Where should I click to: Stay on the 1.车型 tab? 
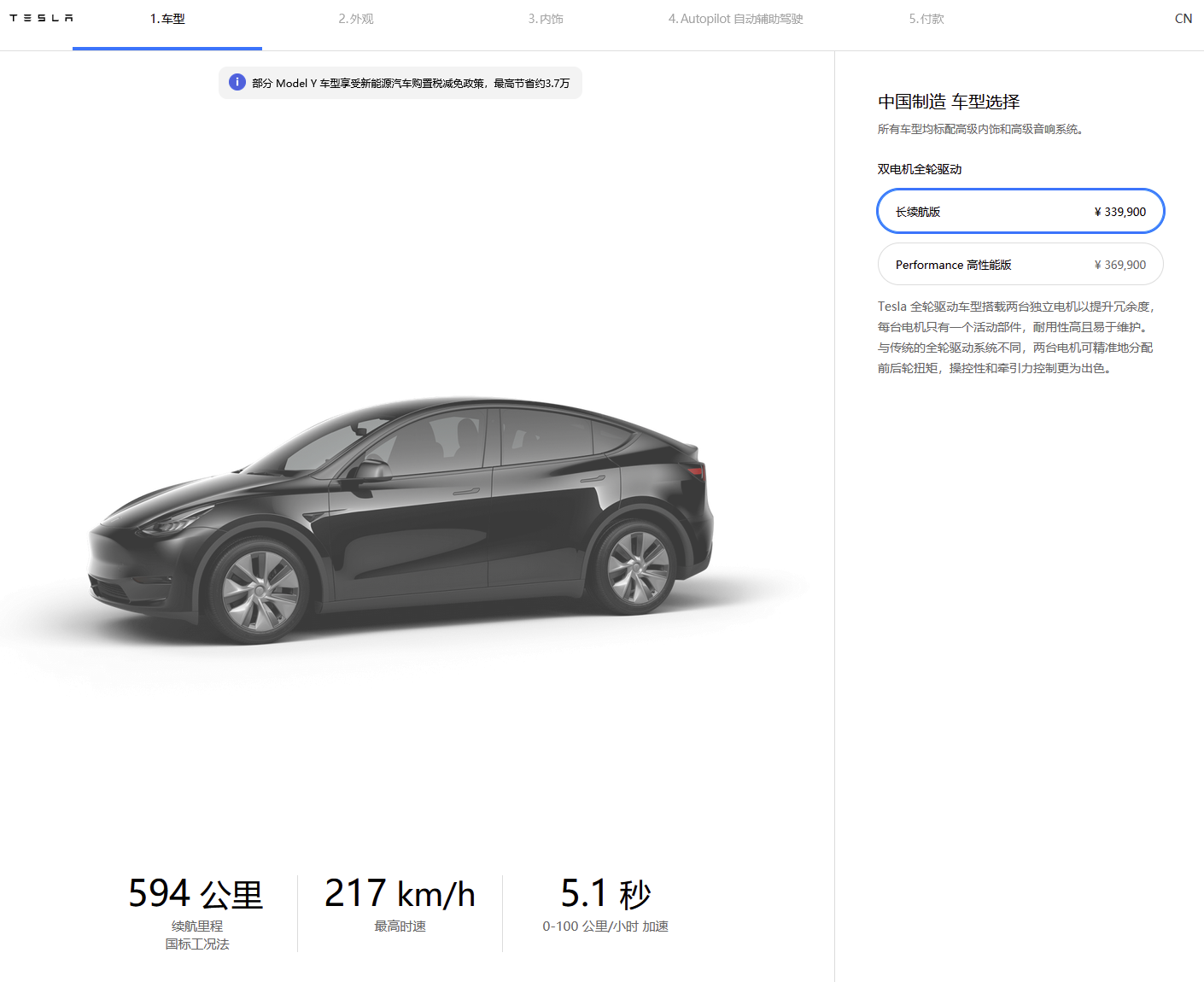[167, 19]
